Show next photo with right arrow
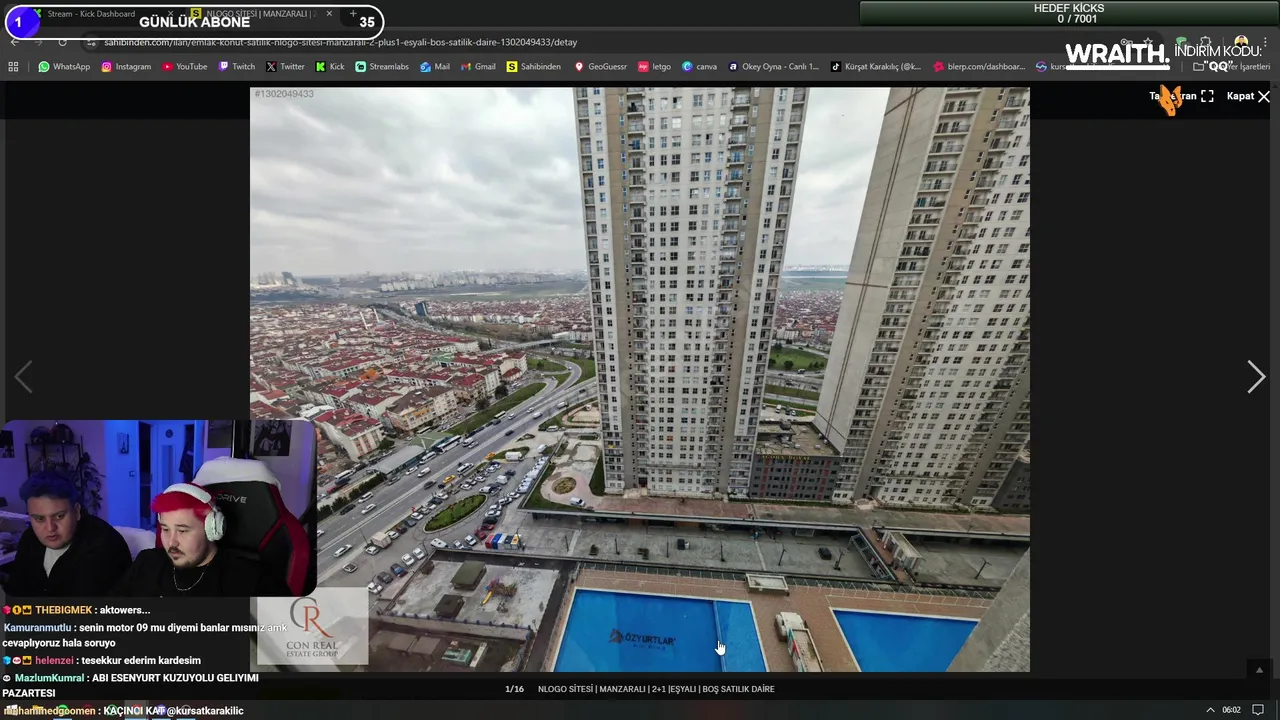Screen dimensions: 1280x720 1256,377
